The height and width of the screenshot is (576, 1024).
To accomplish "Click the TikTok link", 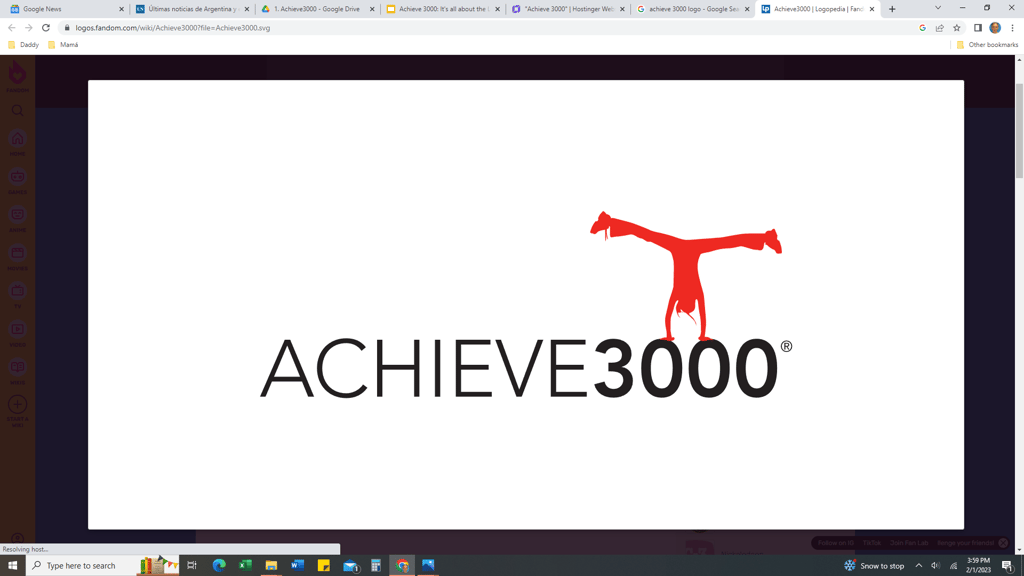I will tap(872, 543).
